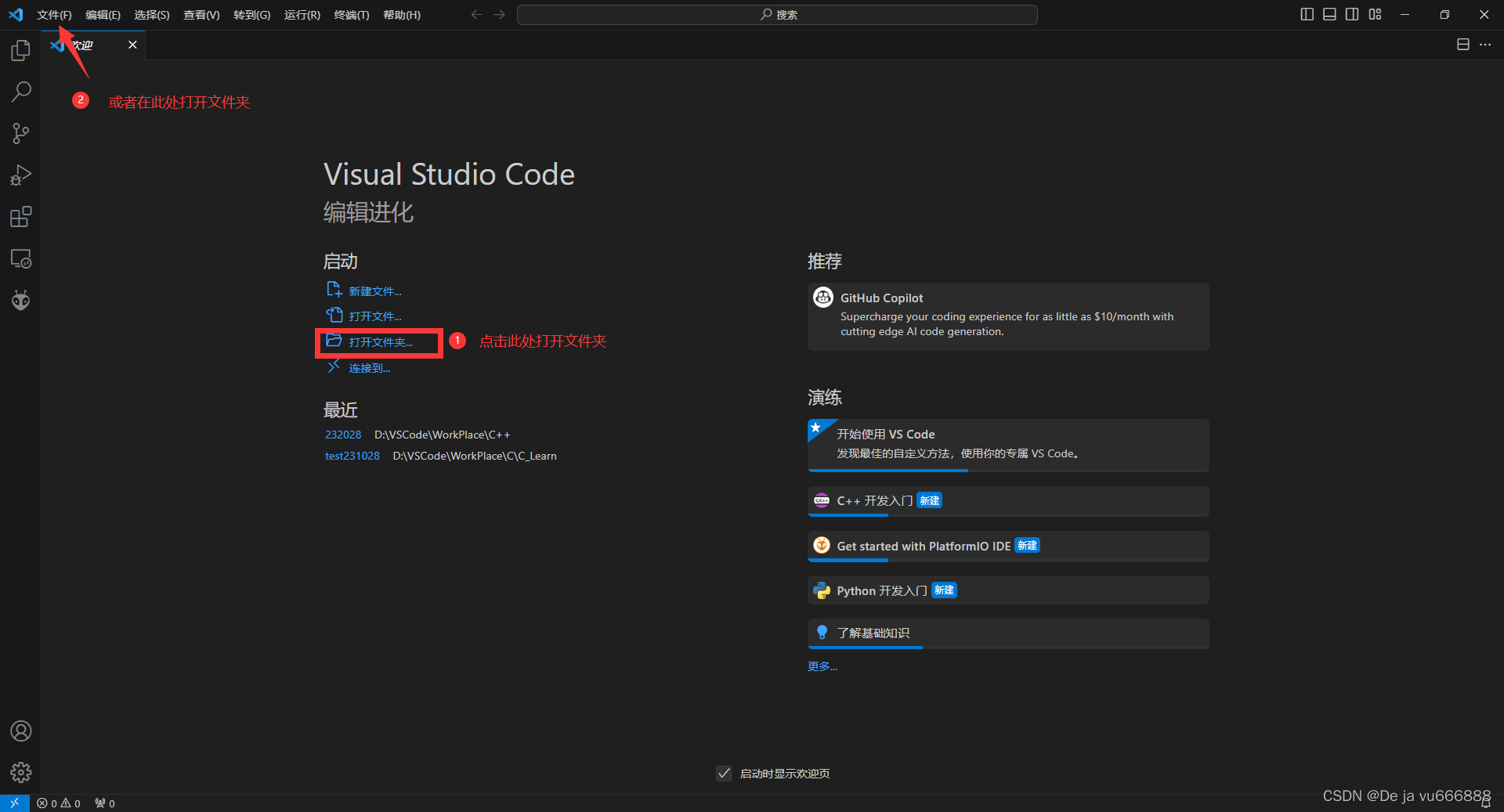Toggle bottom panel layout icon

[1329, 15]
